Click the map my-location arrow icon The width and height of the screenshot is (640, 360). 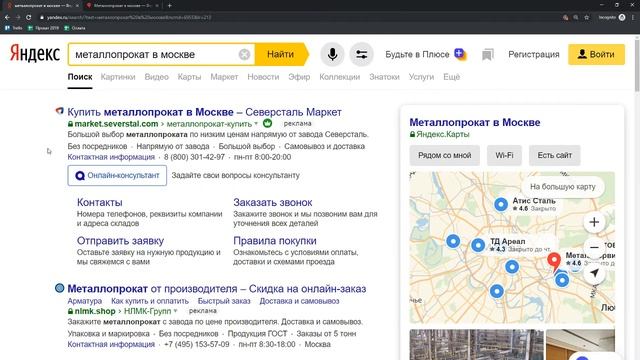[594, 273]
